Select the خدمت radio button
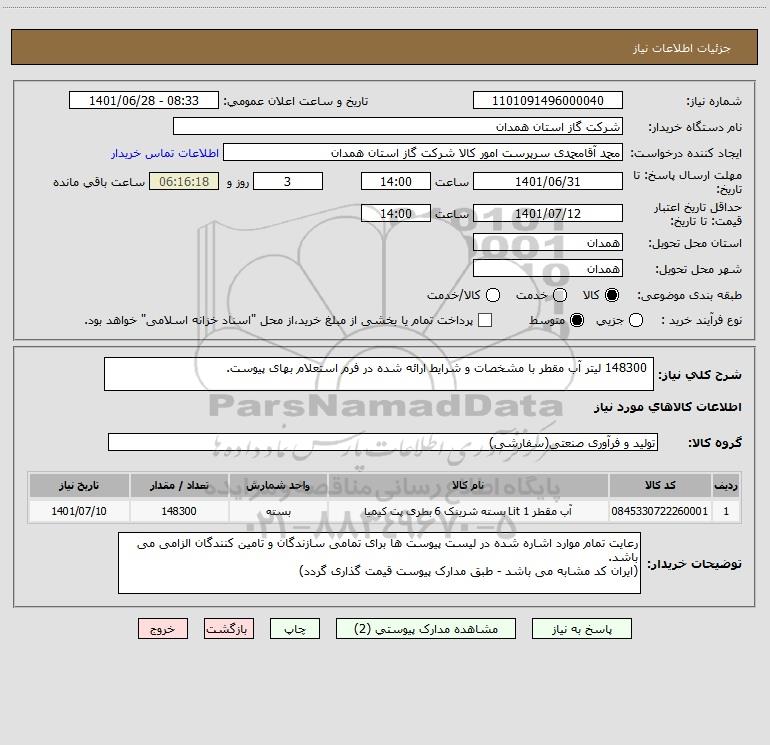Screen dimensions: 770x745 click(x=560, y=295)
